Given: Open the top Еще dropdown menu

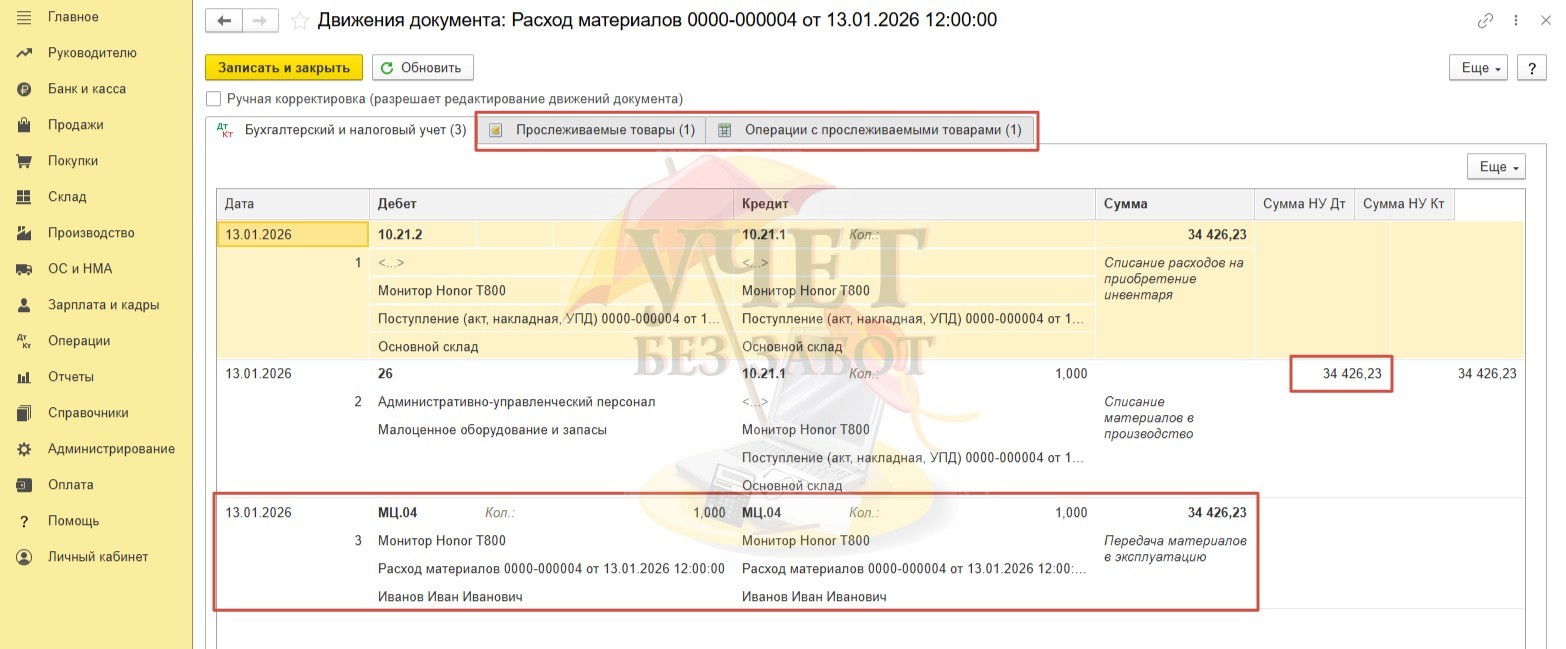Looking at the screenshot, I should (1480, 68).
